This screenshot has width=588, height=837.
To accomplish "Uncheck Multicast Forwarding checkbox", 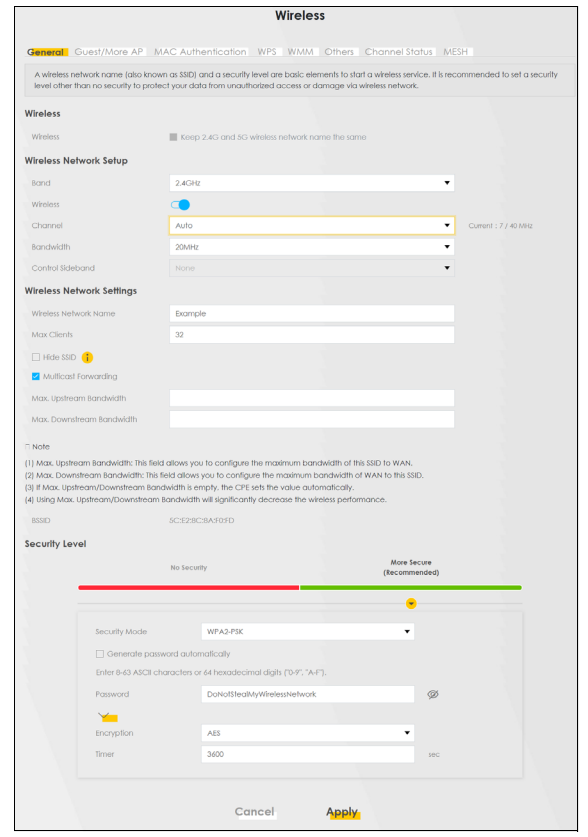I will click(x=36, y=376).
